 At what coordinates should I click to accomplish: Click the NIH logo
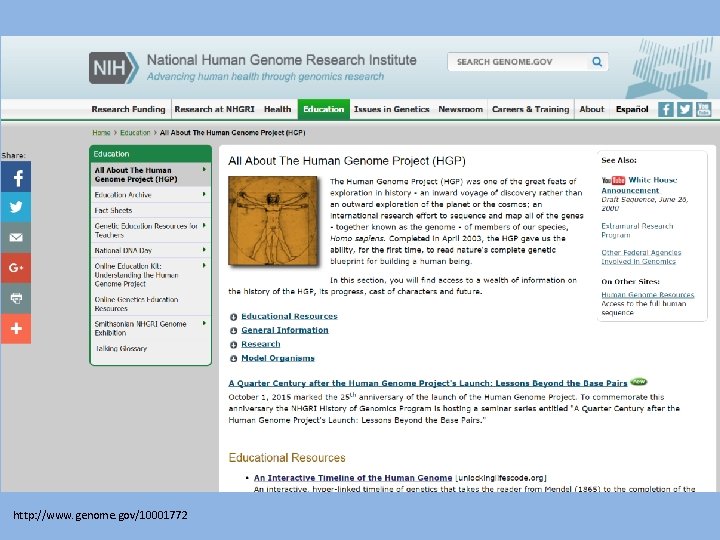(113, 68)
